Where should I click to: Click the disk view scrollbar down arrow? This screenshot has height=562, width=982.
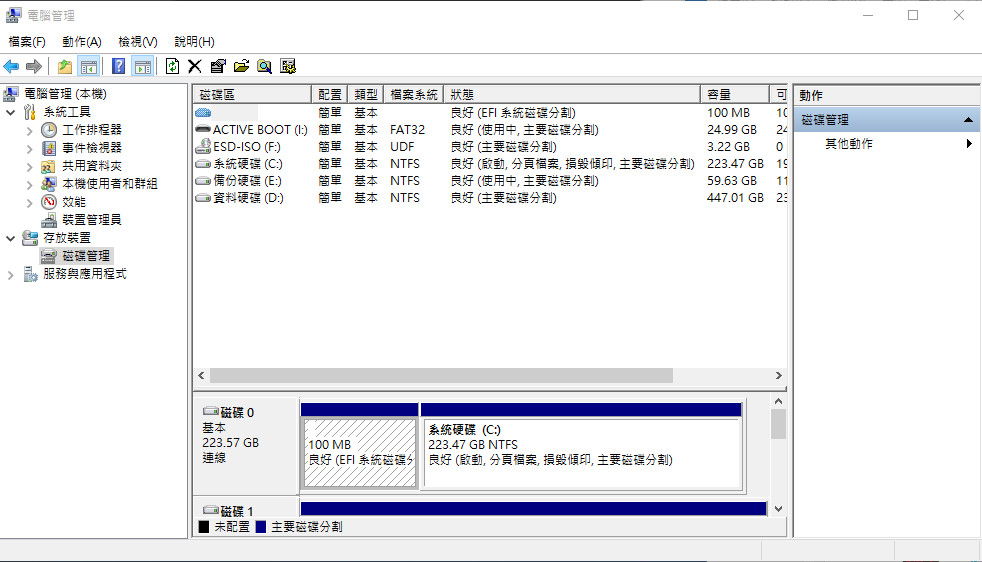click(x=778, y=509)
